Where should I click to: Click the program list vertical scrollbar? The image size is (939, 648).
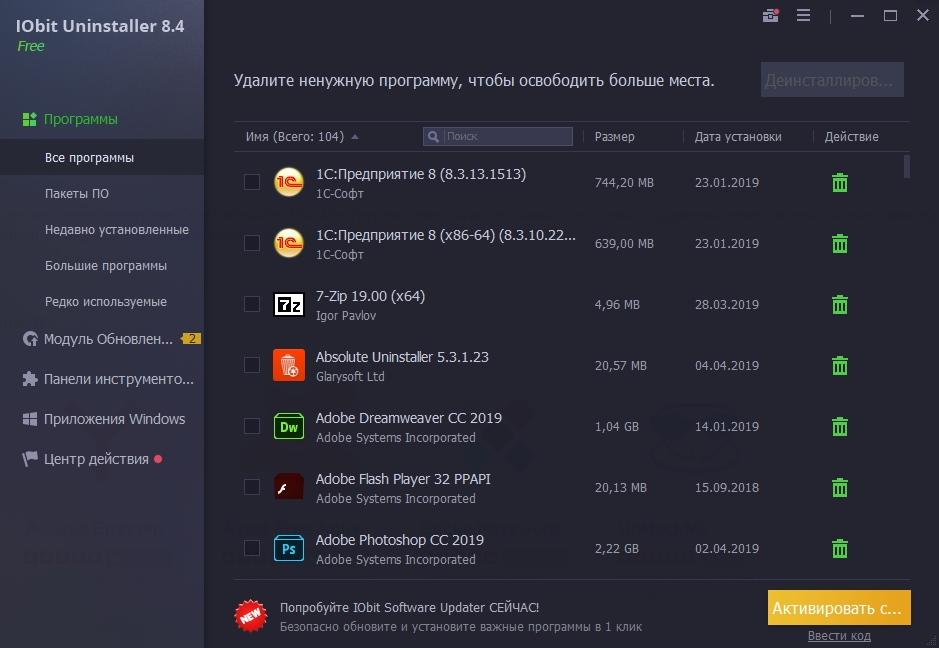(x=907, y=166)
